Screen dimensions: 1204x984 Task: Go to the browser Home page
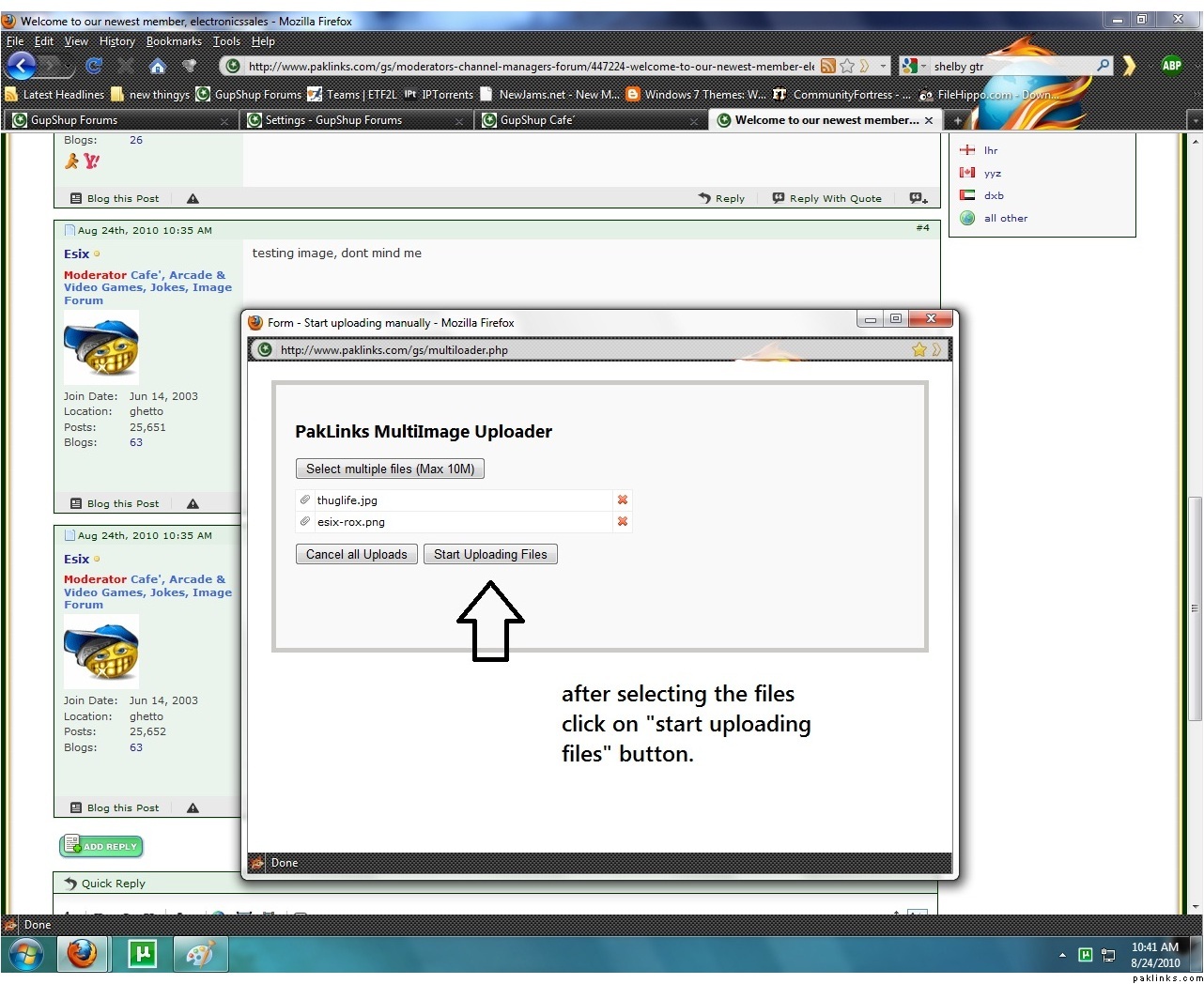coord(158,66)
